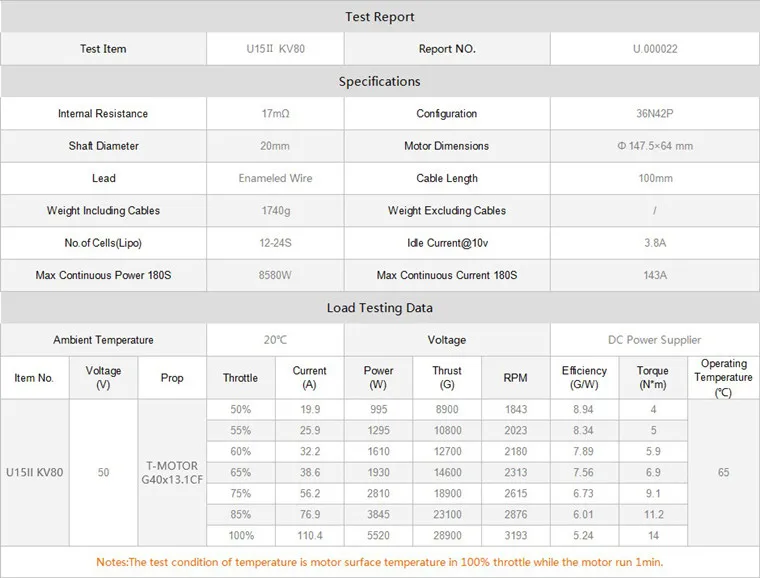Click the current value '19.9'
760x578 pixels.
point(310,409)
